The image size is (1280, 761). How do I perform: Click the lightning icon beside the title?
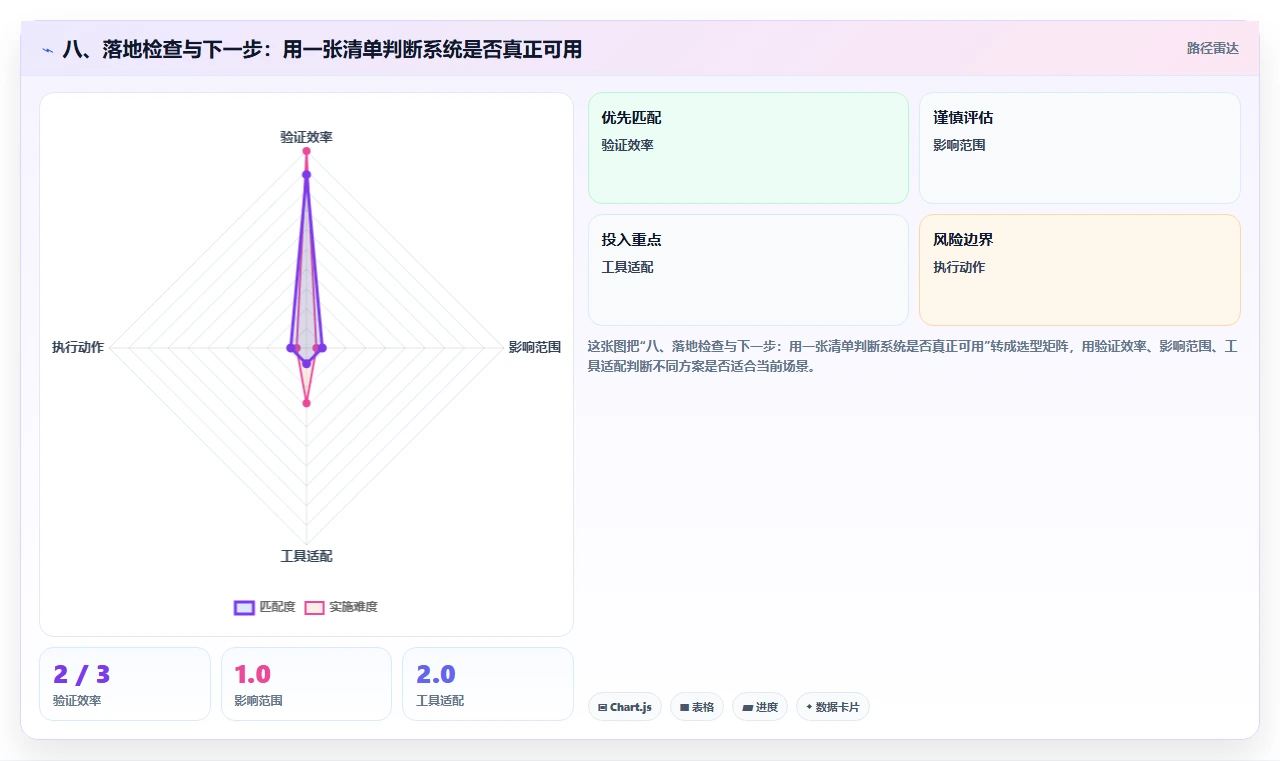point(47,49)
